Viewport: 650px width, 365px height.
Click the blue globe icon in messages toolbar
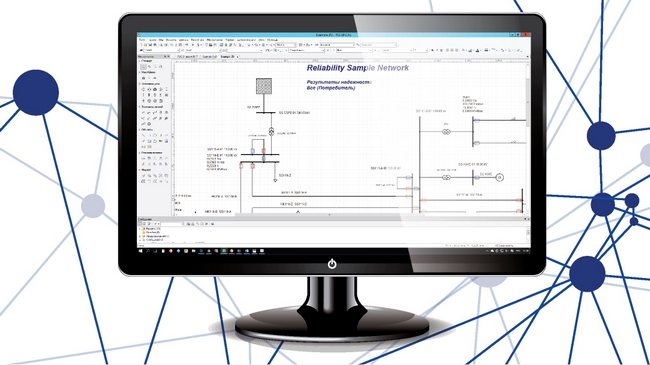[213, 224]
